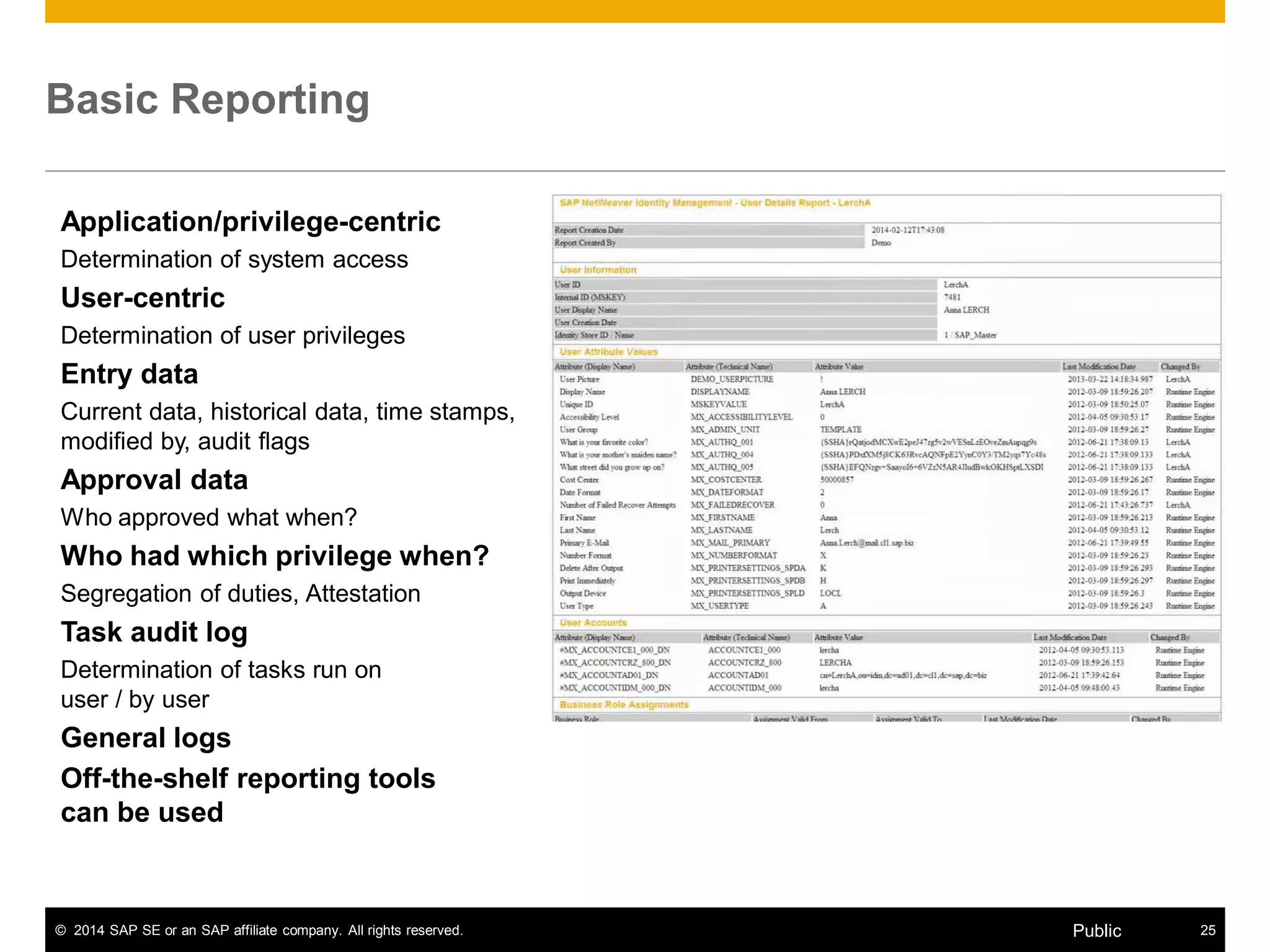Click the MX_COSTCENTER attribute row

tap(726, 480)
